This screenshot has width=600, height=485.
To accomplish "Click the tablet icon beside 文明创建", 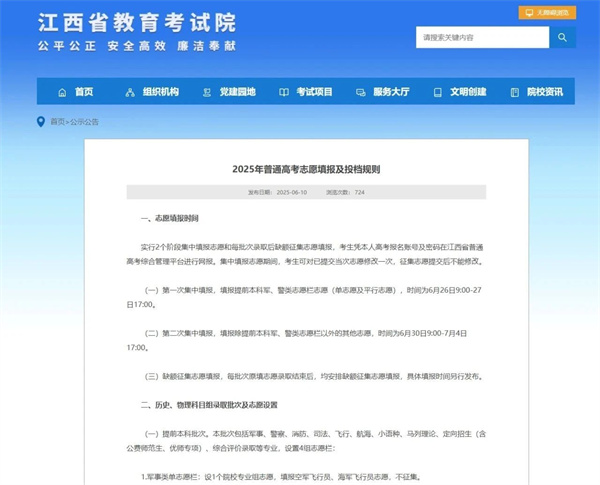I will [x=437, y=92].
